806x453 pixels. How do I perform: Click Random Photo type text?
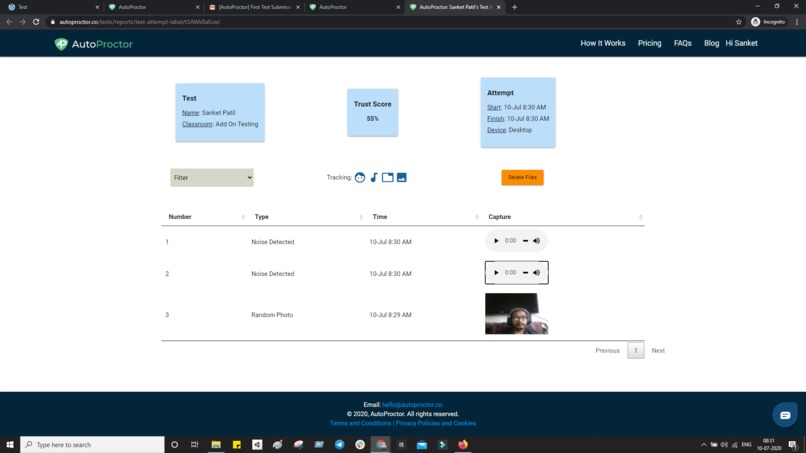click(272, 315)
